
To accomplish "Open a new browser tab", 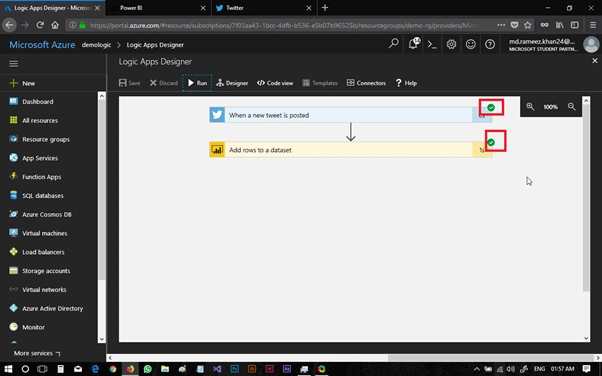I will 325,8.
